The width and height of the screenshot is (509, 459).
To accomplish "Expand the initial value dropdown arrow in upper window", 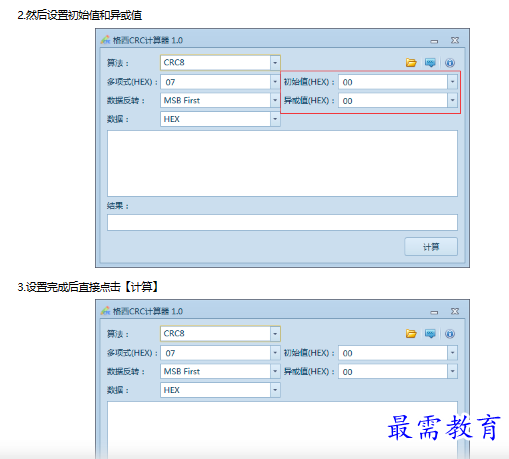I will pos(452,82).
